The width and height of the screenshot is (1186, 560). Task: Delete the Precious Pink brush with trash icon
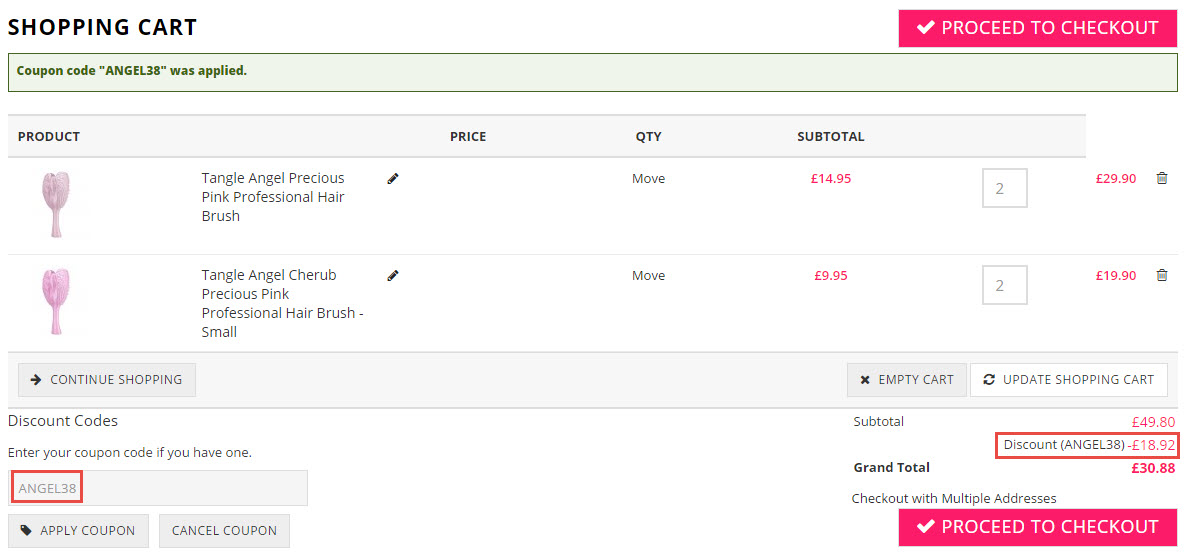(1162, 179)
